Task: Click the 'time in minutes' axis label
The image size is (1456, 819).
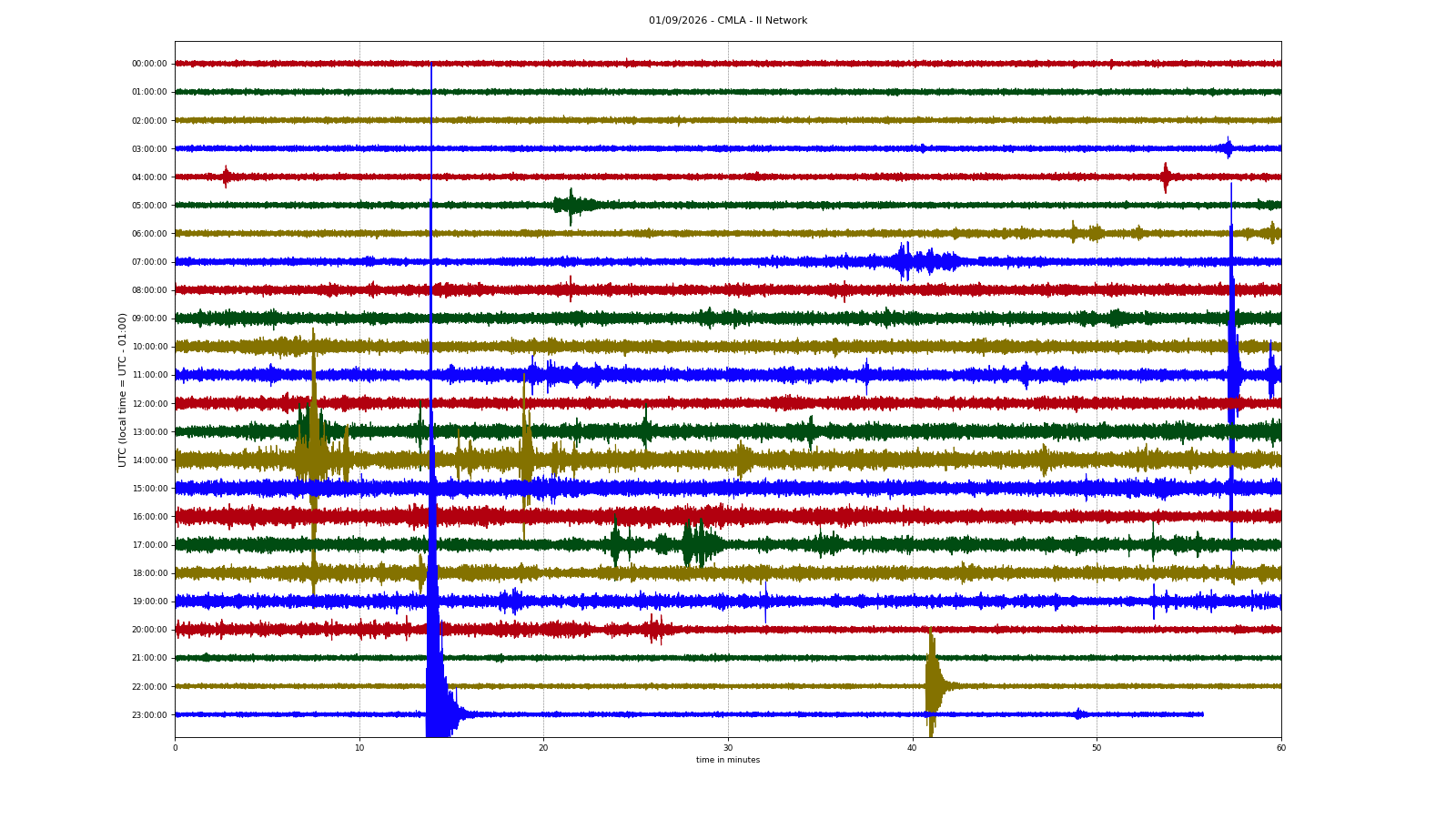Action: [x=728, y=760]
